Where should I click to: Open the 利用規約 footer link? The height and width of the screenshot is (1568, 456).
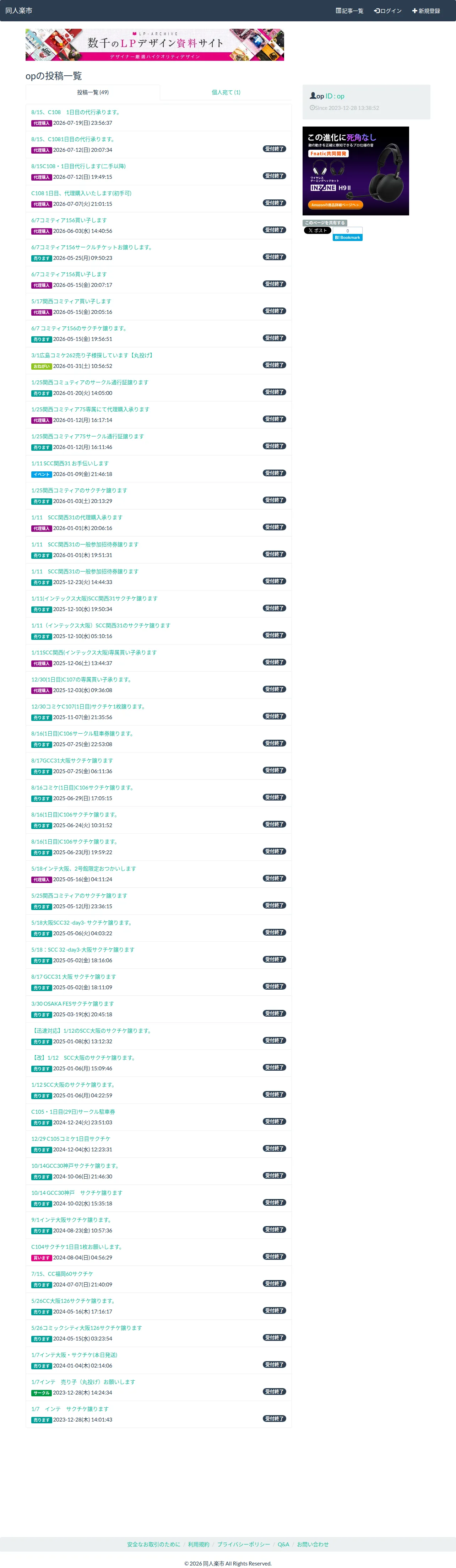[199, 1544]
